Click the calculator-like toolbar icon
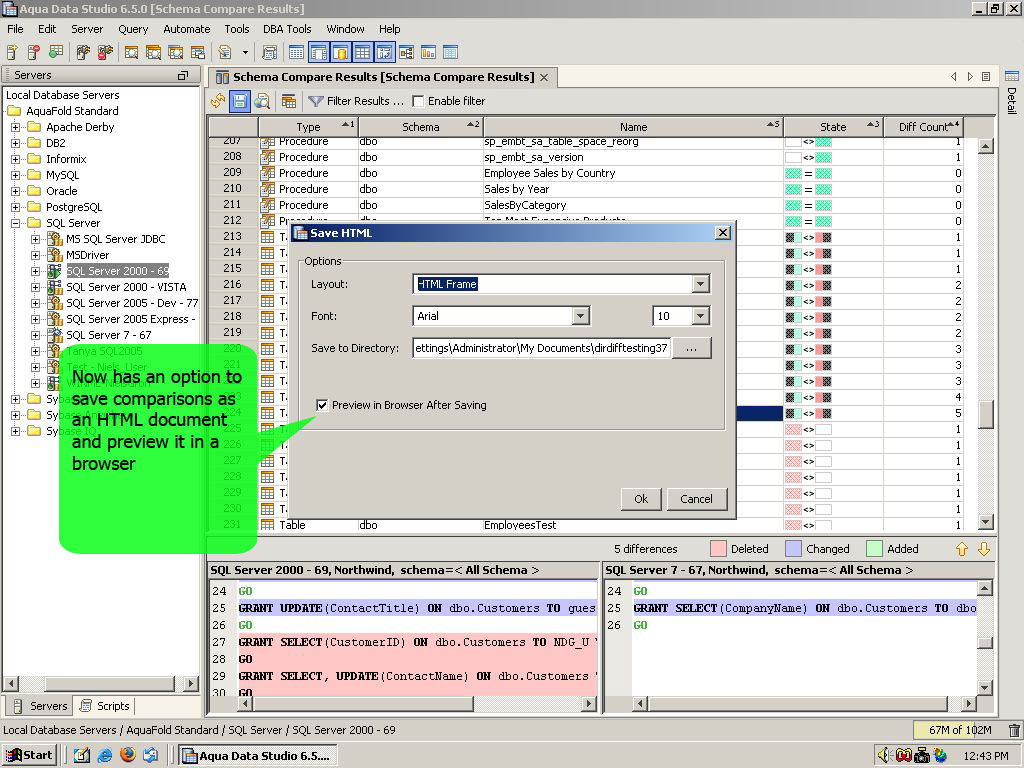Viewport: 1024px width, 768px height. tap(269, 52)
